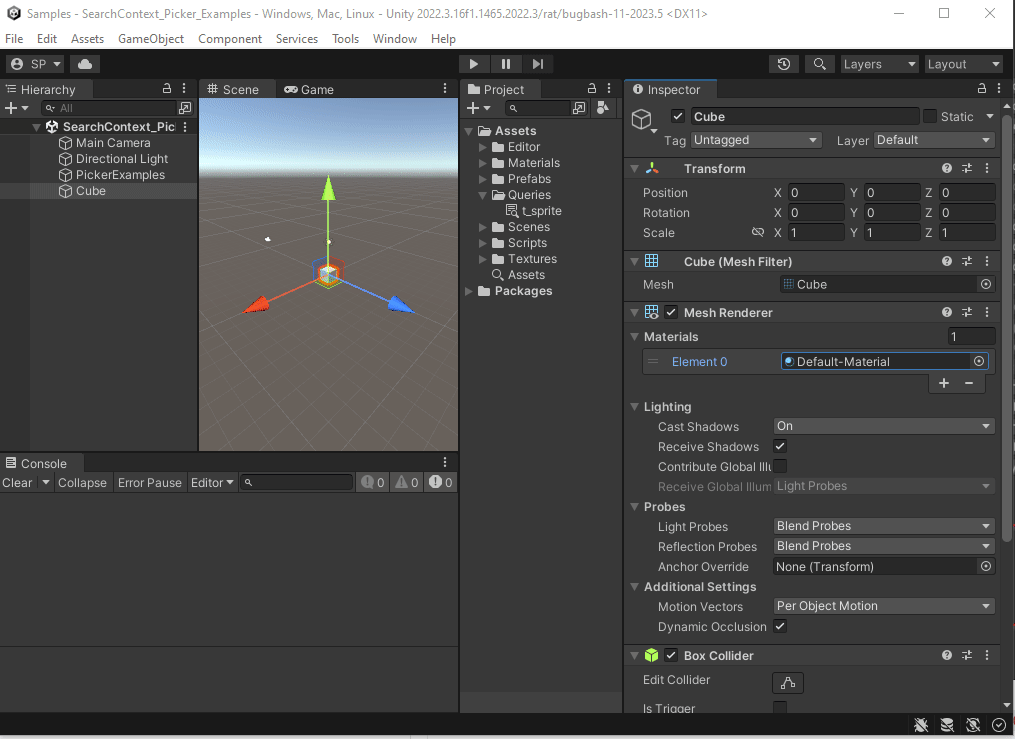Click the Pause button in toolbar
Screen dimensions: 1015x739
coord(506,64)
